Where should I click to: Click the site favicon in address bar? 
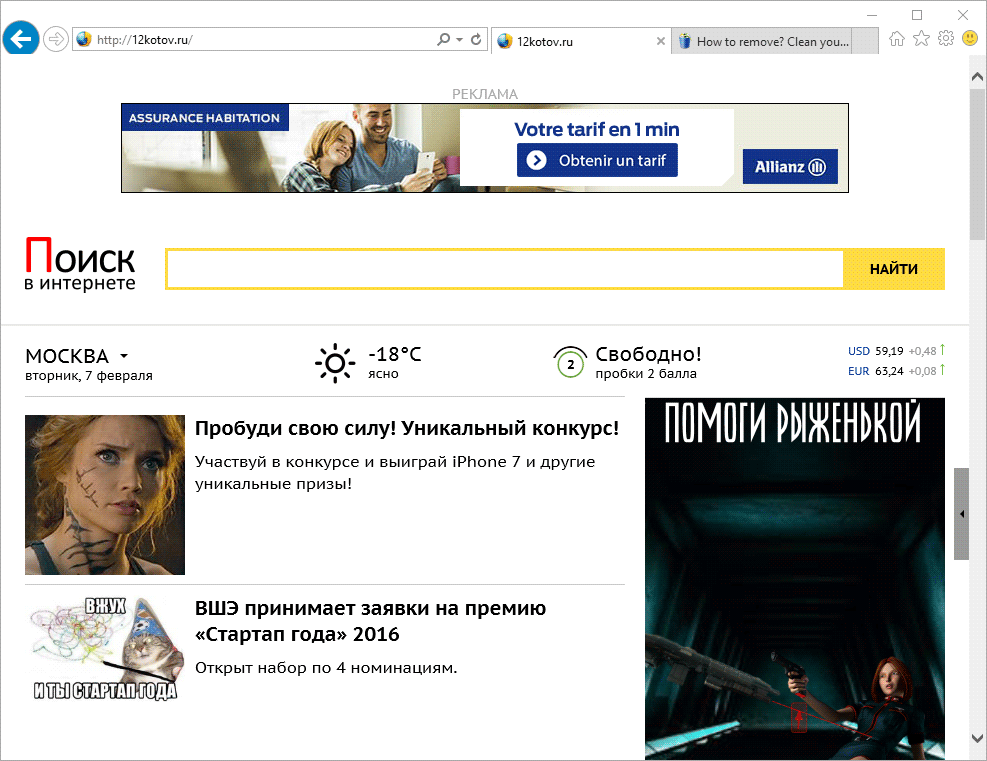84,40
